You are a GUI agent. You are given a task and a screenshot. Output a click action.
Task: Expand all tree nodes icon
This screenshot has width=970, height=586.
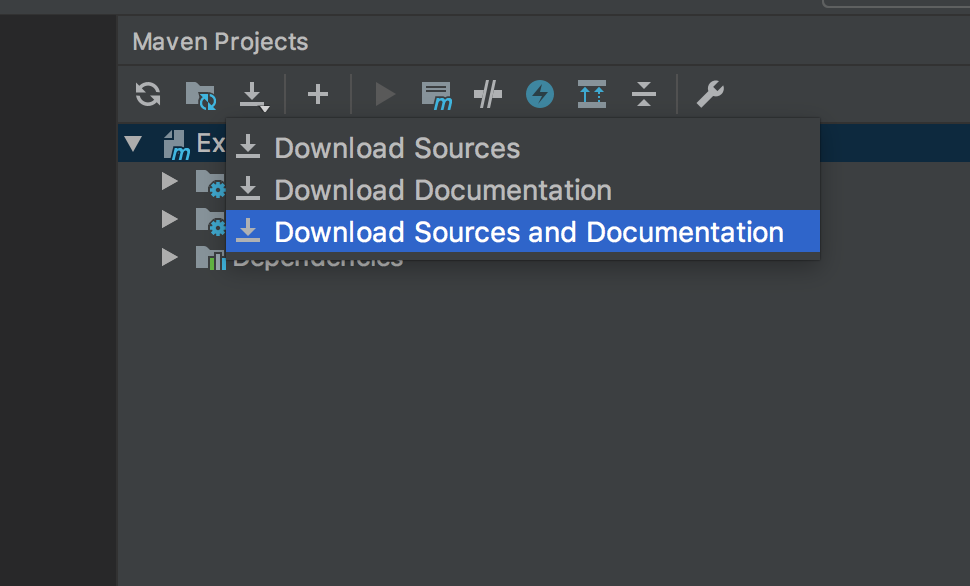click(592, 95)
